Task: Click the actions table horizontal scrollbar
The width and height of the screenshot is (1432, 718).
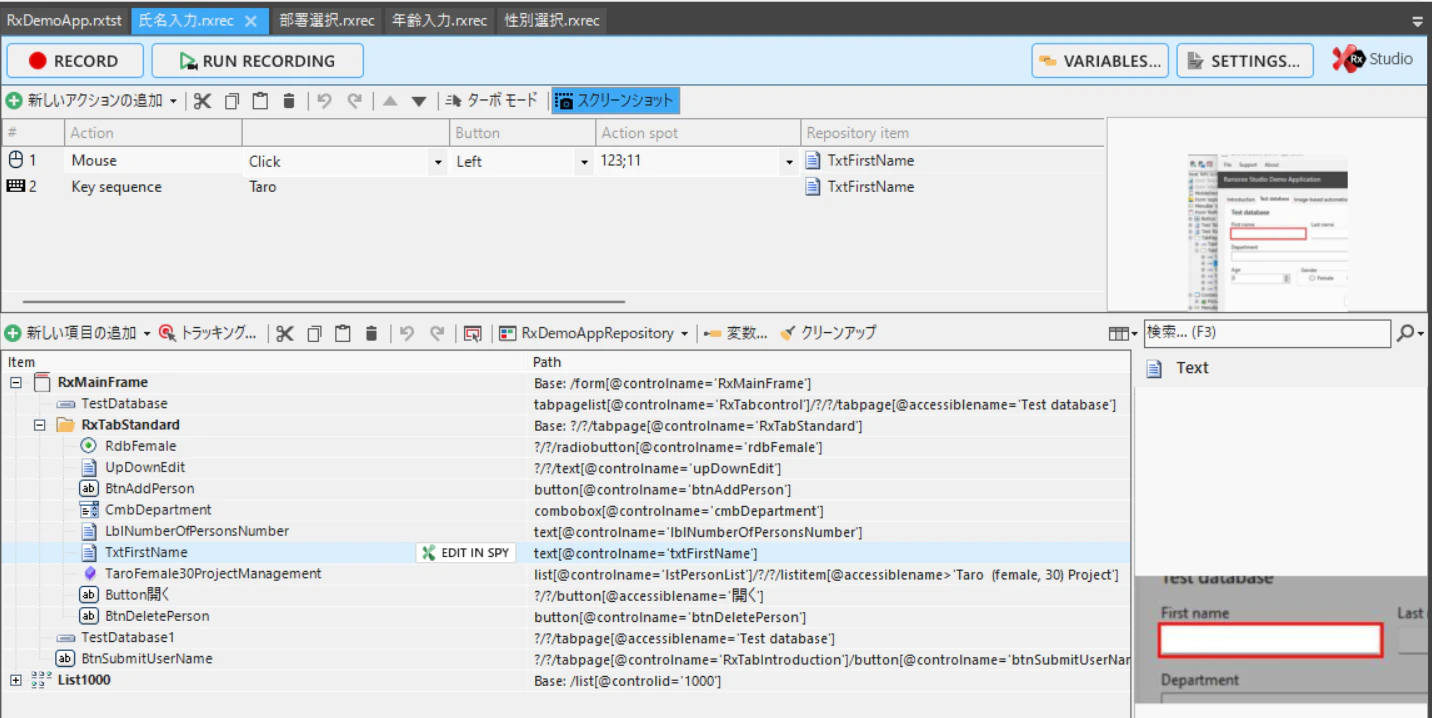Action: pos(324,301)
